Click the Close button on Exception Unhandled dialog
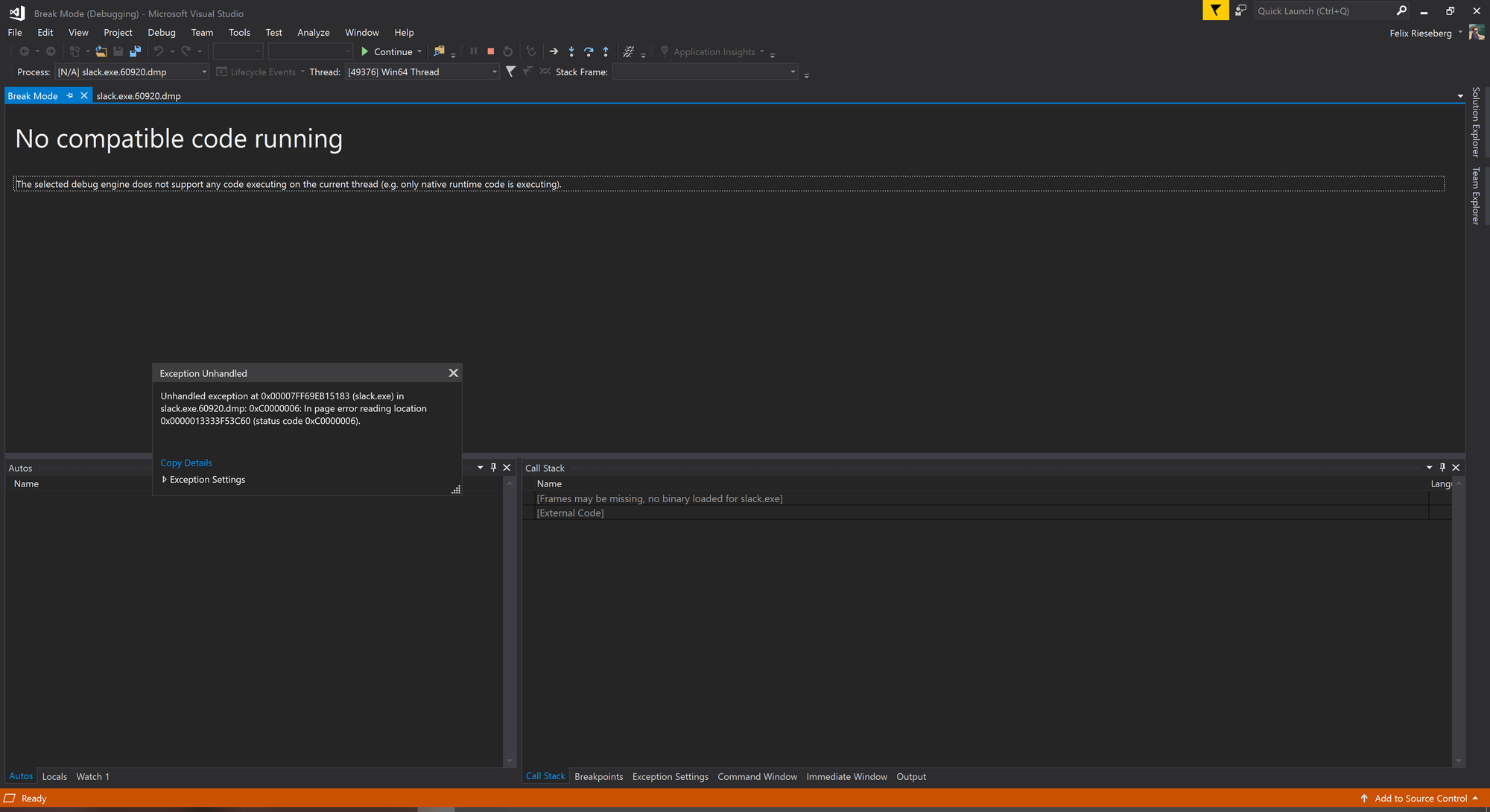This screenshot has height=812, width=1490. [x=453, y=372]
